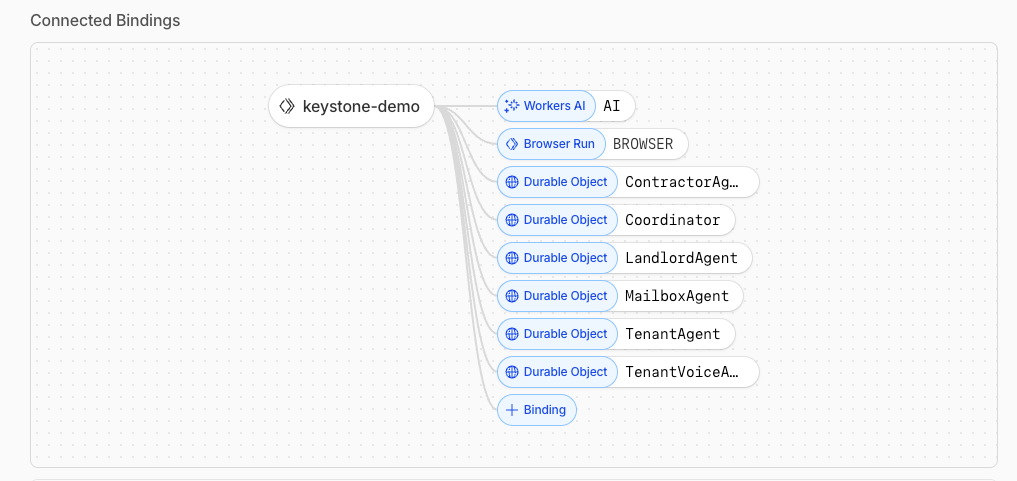Click the Durable Object label for ContractorAg…
Viewport: 1017px width, 481px height.
pos(557,182)
